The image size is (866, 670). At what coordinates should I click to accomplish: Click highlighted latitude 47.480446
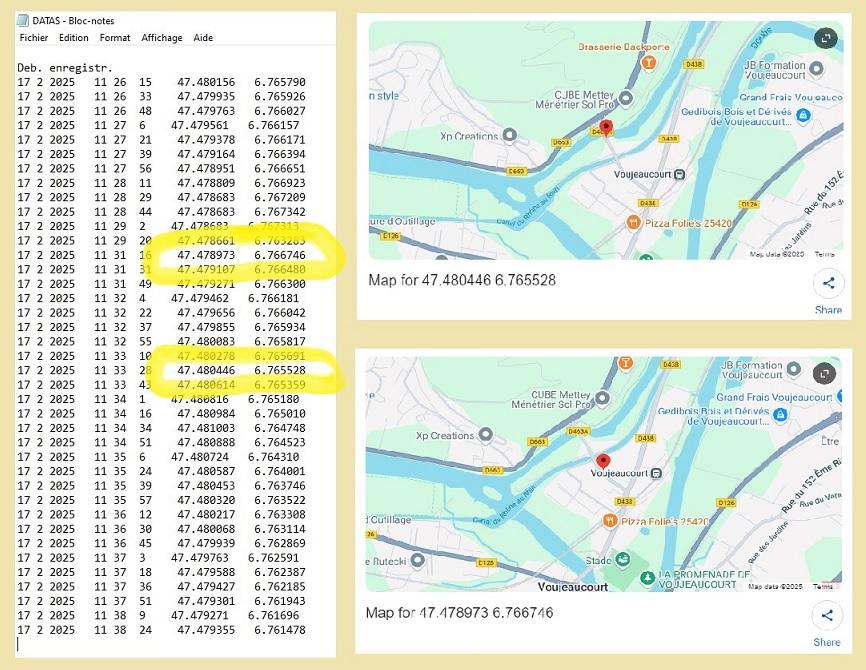click(206, 371)
